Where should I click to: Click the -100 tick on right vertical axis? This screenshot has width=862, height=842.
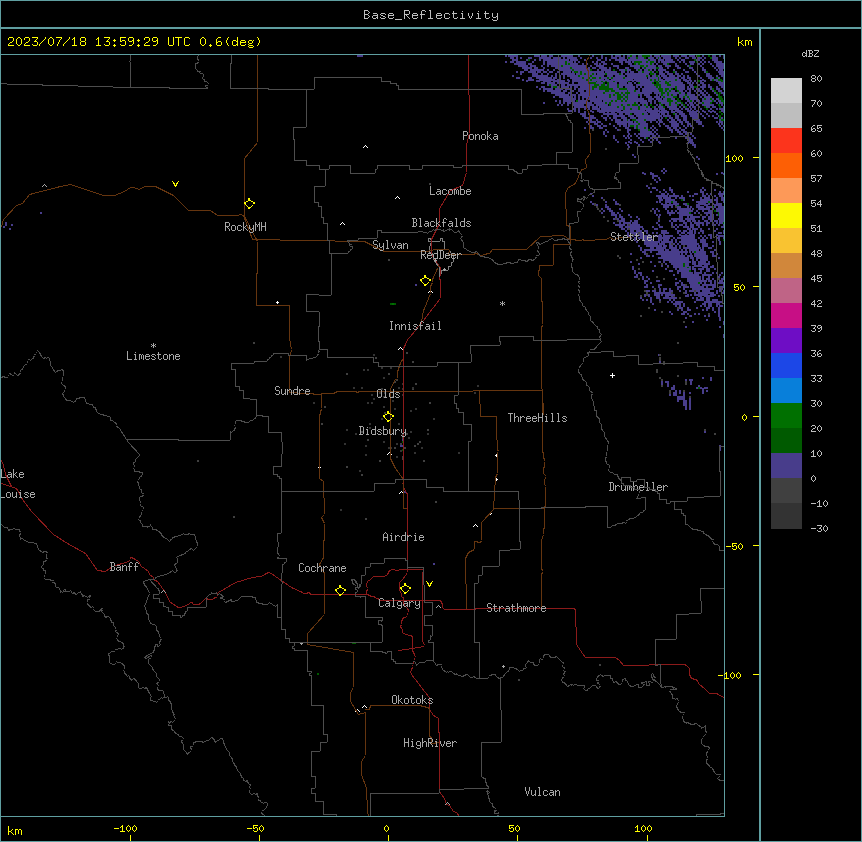tap(730, 675)
